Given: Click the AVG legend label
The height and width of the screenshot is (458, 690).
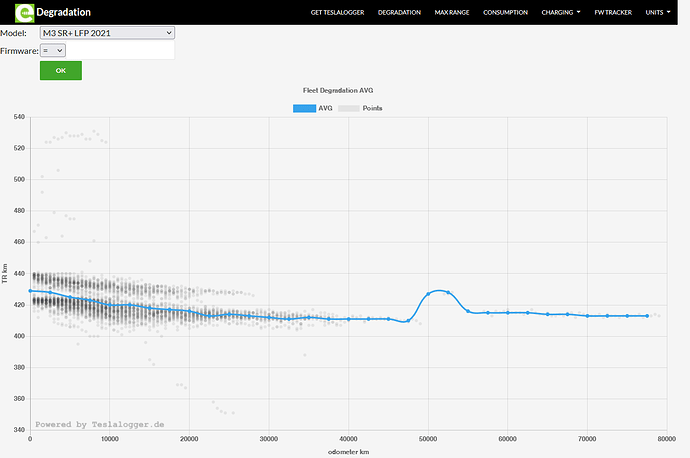Looking at the screenshot, I should (325, 108).
